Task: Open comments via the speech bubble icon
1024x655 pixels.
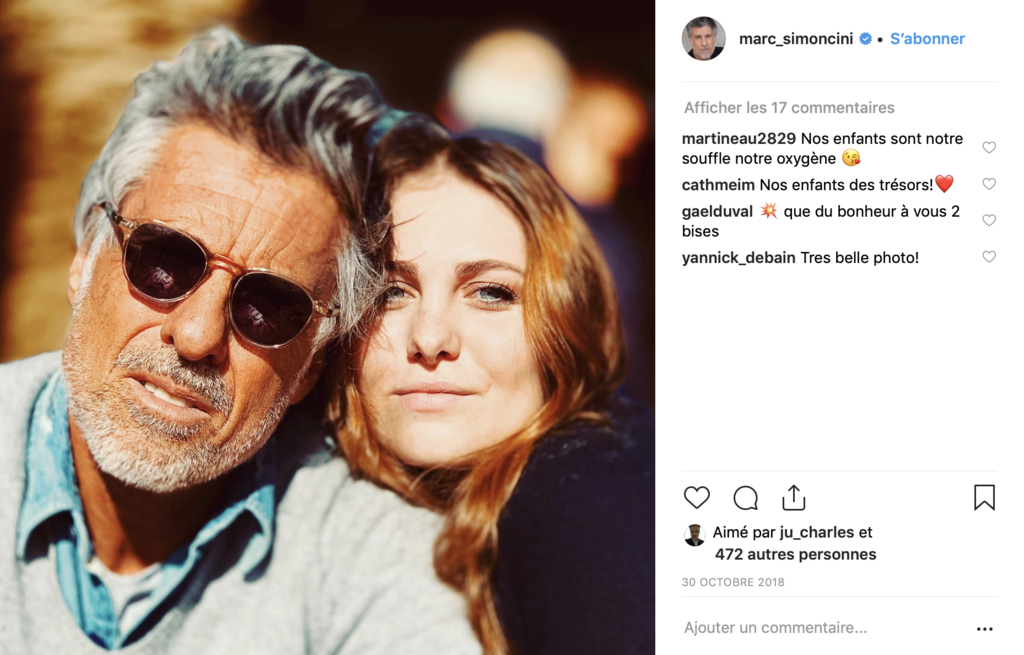Action: (745, 497)
